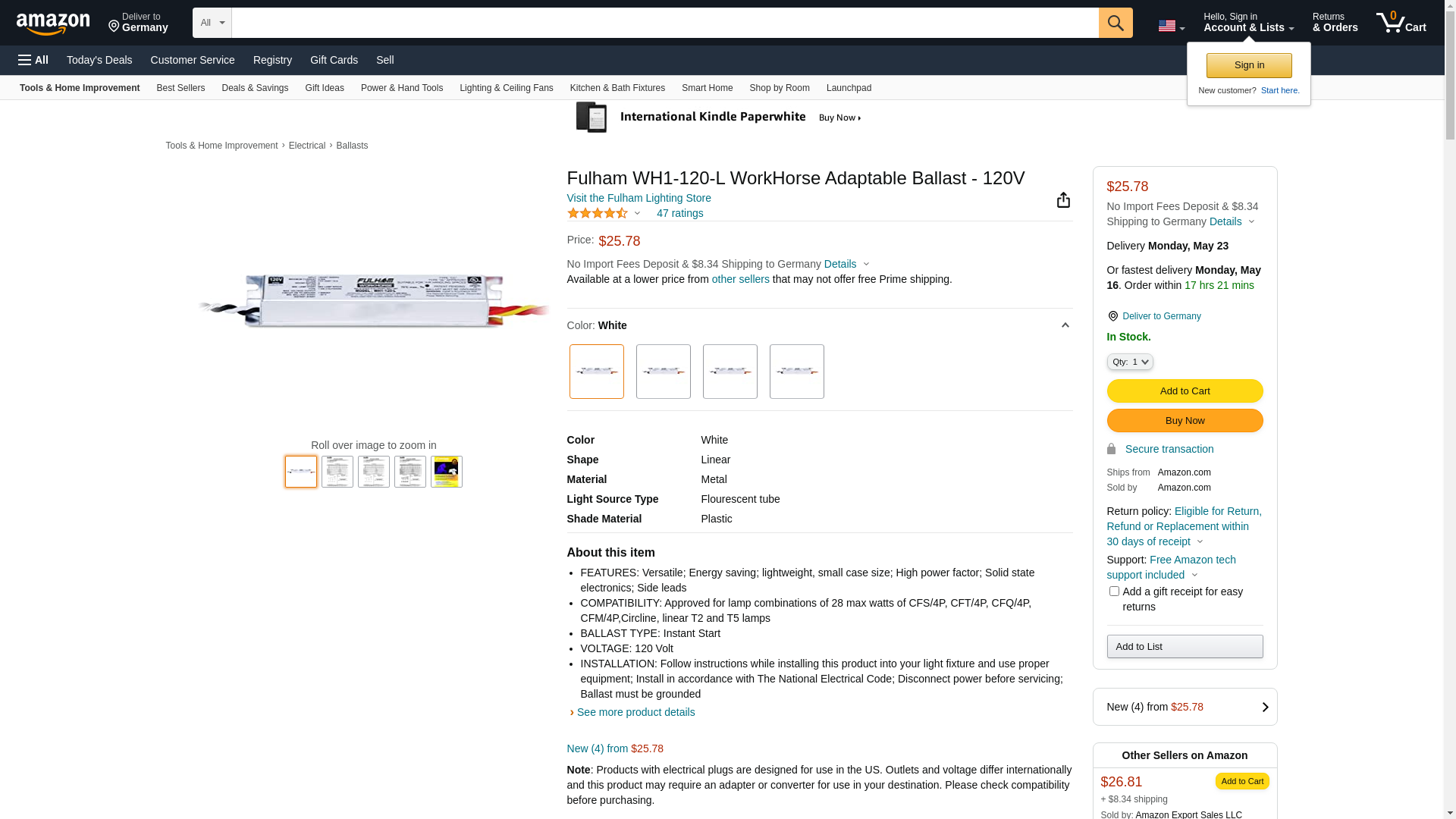Click the Amazon logo
The image size is (1456, 819).
coord(53,24)
